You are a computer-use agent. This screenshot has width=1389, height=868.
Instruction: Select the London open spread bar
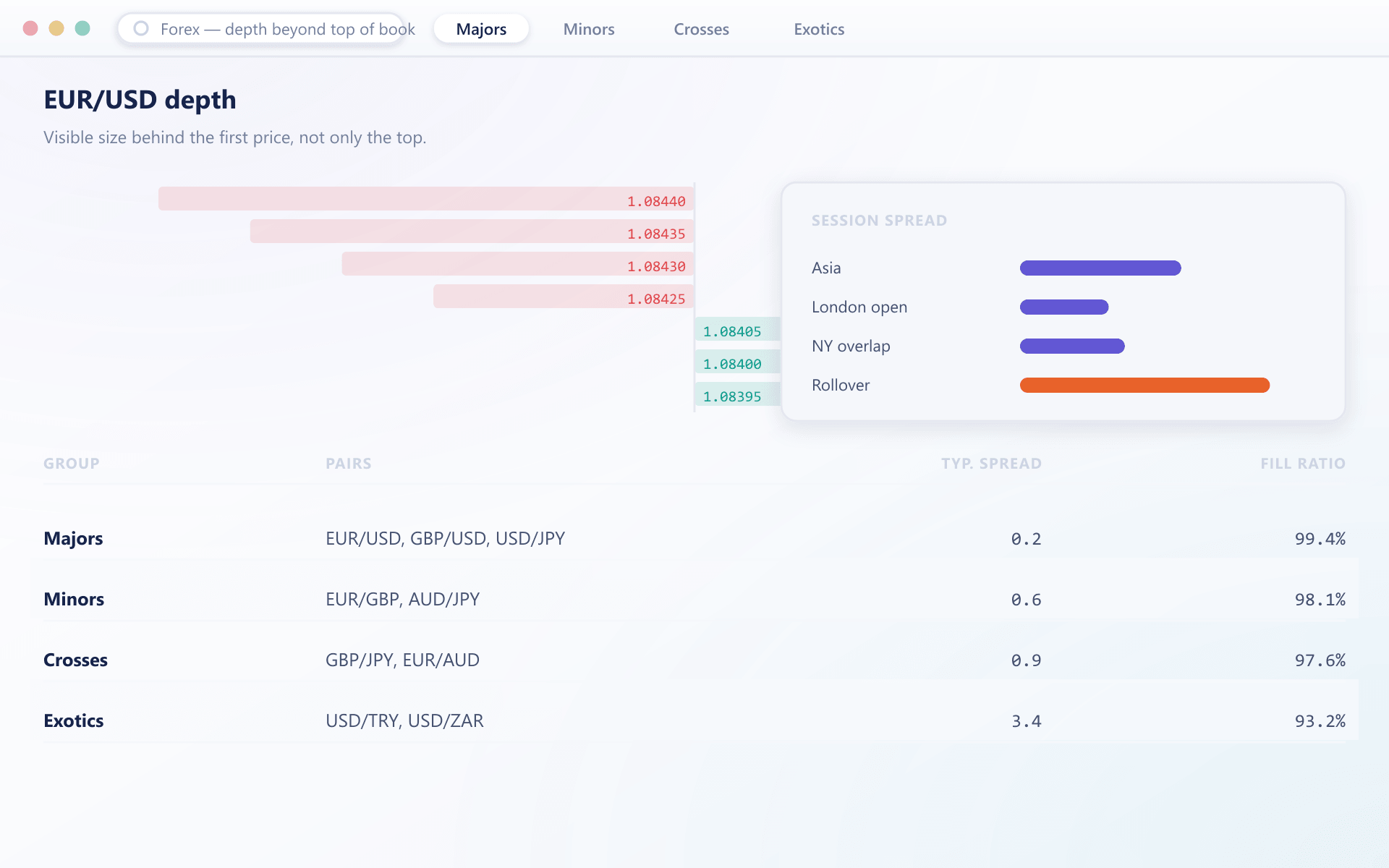click(x=1064, y=307)
